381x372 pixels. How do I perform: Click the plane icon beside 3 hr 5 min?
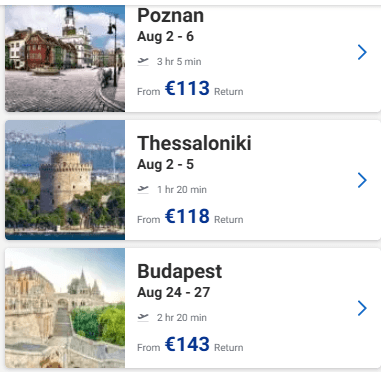pyautogui.click(x=143, y=61)
